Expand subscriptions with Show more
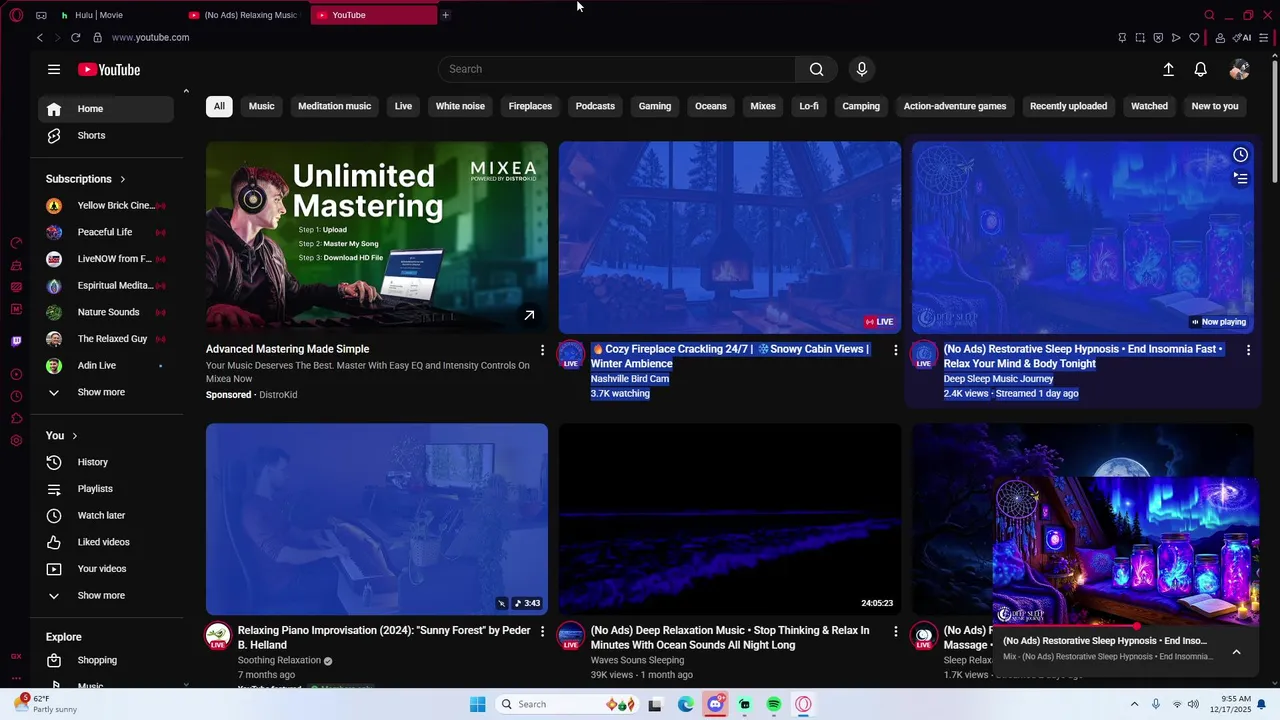Screen dimensions: 1280x720 (108, 392)
